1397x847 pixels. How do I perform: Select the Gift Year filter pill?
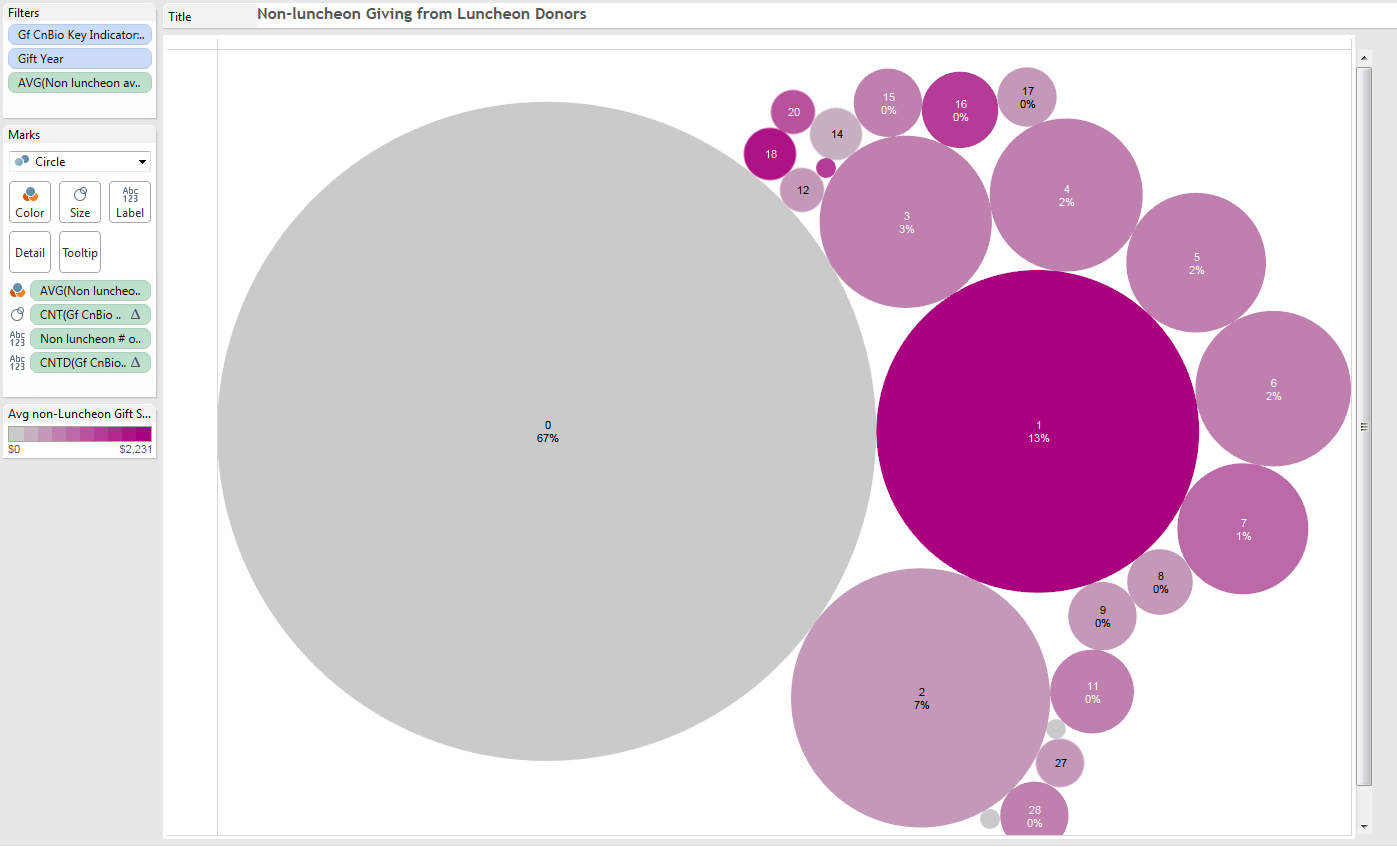[80, 59]
